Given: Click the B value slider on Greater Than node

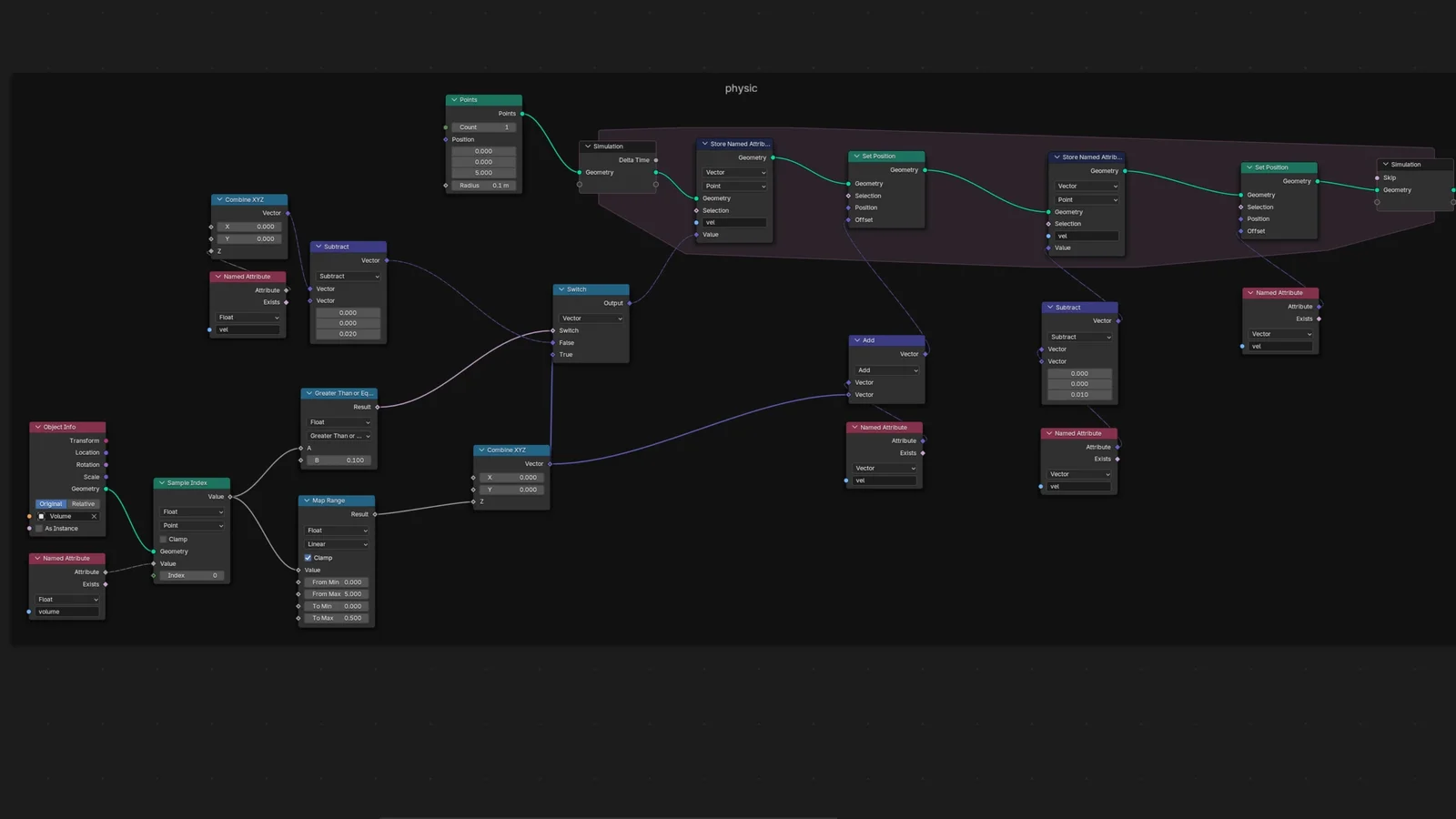Looking at the screenshot, I should [x=339, y=460].
